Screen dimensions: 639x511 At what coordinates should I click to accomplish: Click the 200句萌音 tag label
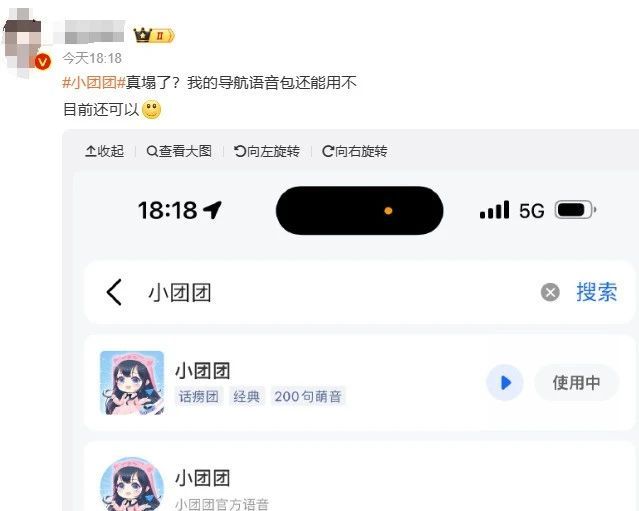[308, 396]
